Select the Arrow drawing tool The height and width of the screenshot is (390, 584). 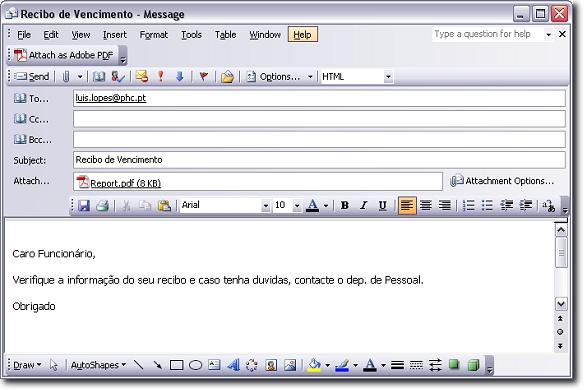[158, 365]
